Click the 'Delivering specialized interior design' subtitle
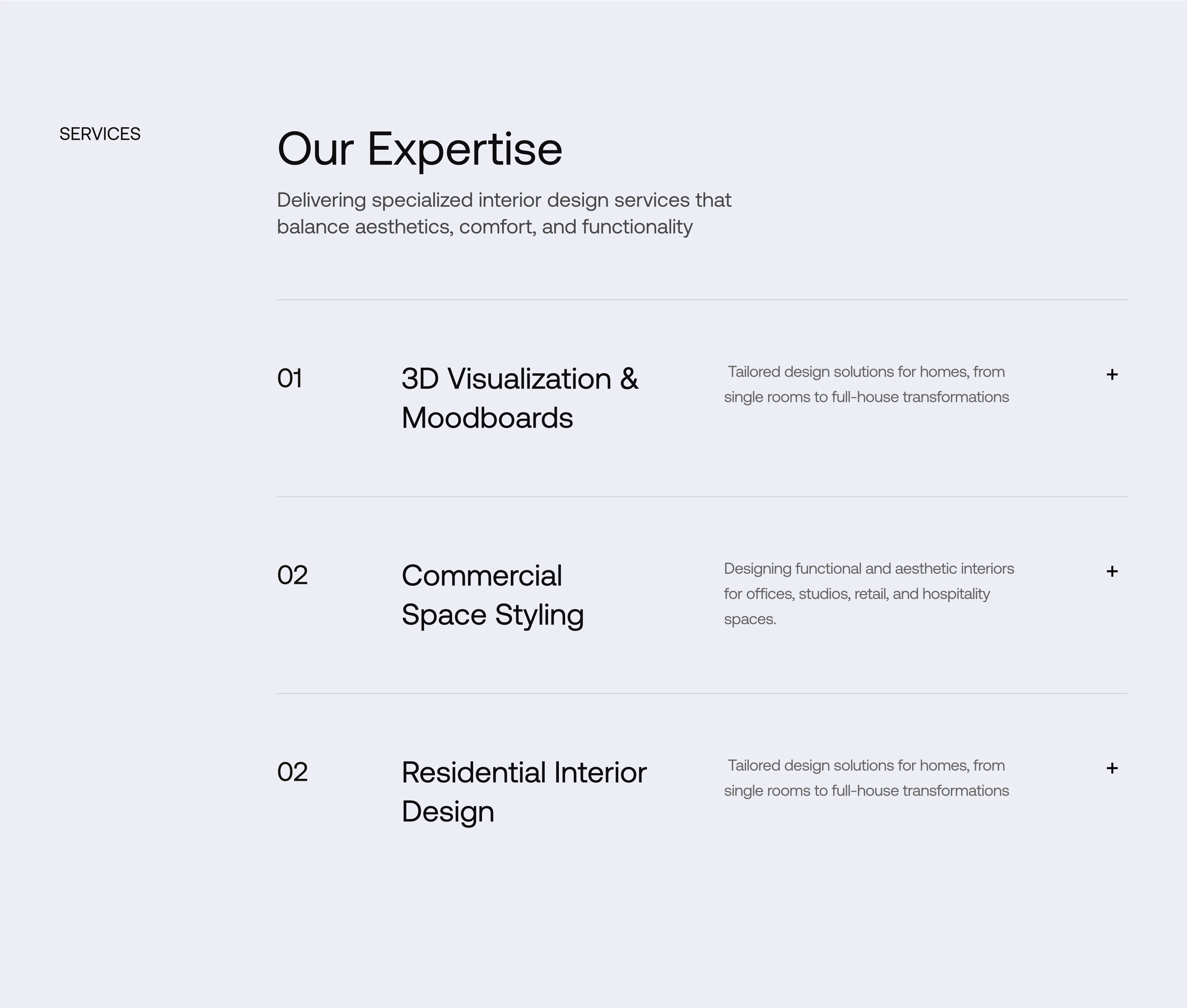 (503, 213)
